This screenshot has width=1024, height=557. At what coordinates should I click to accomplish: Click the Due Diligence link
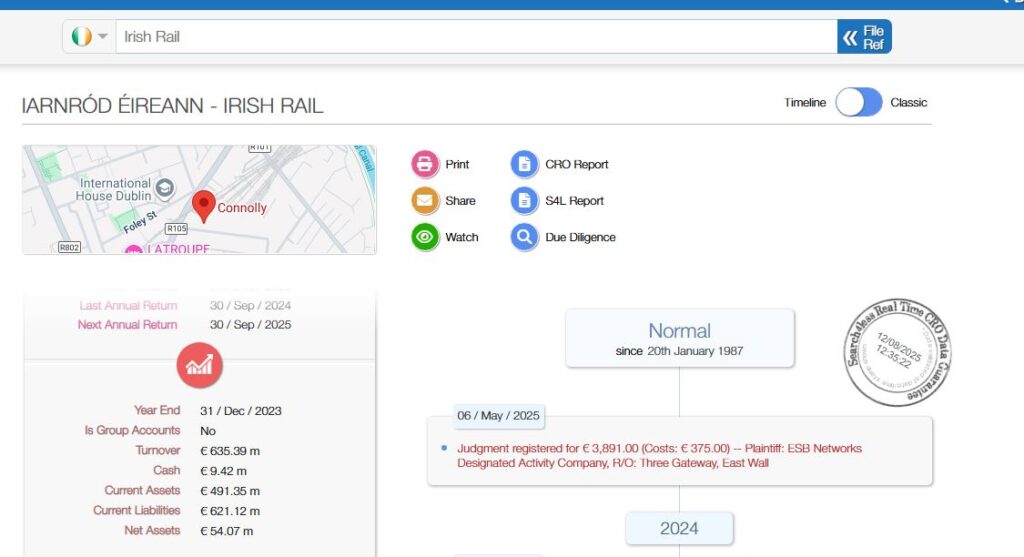click(581, 238)
